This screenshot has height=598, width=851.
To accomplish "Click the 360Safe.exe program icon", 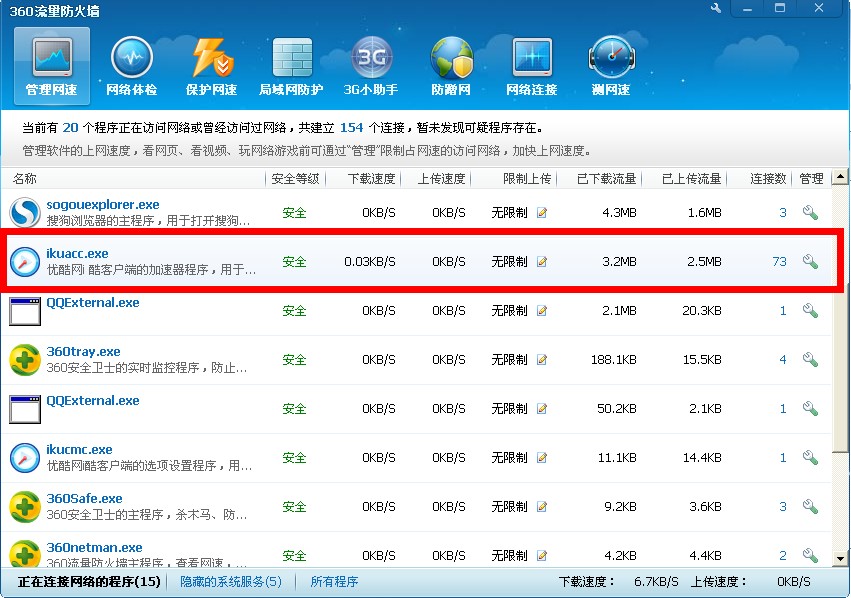I will click(x=24, y=506).
